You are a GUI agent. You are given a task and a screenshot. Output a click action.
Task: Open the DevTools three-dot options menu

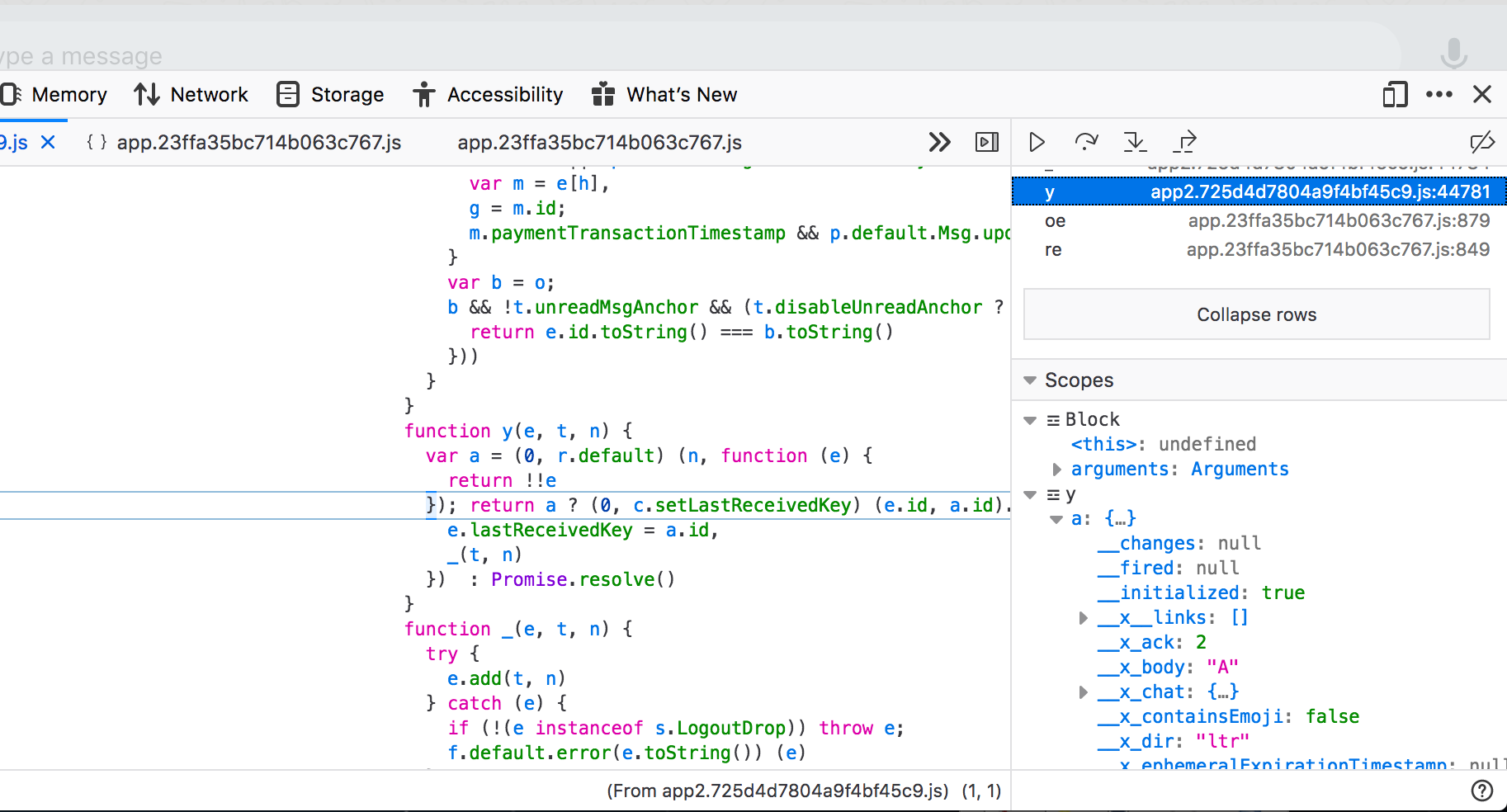point(1439,95)
